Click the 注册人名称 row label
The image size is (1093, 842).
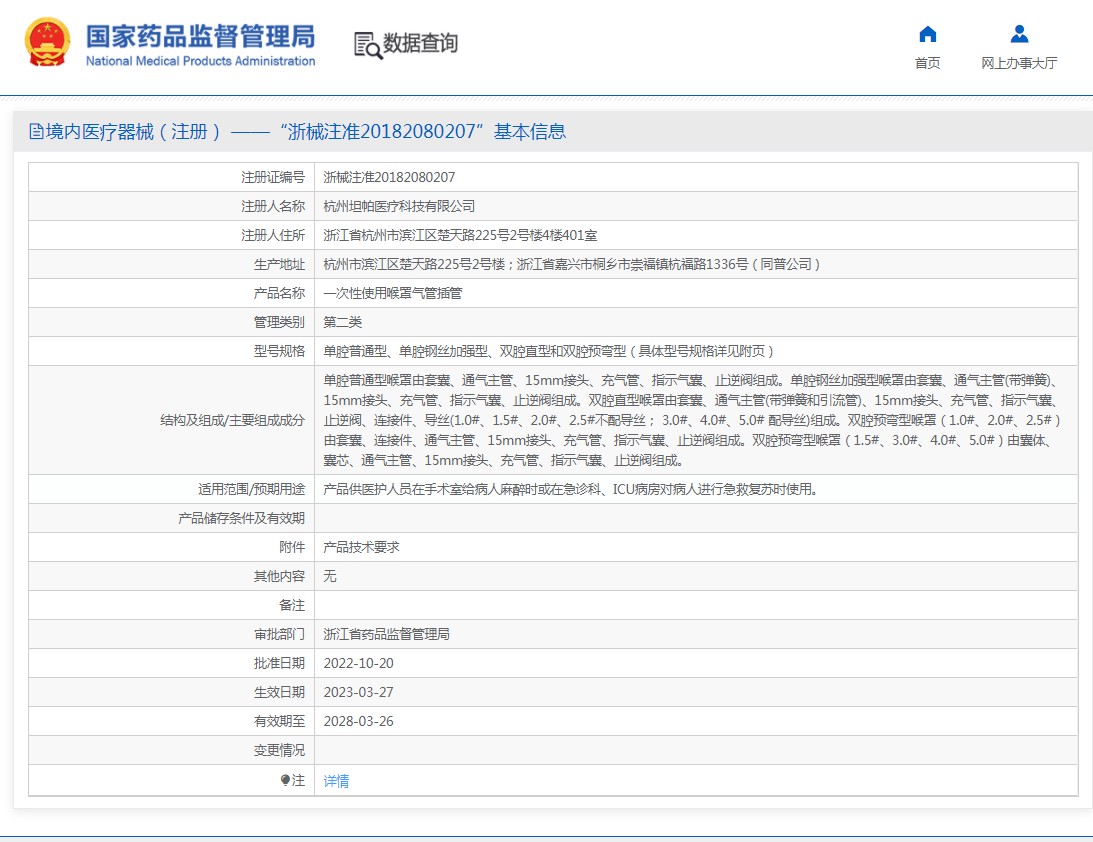click(x=273, y=206)
